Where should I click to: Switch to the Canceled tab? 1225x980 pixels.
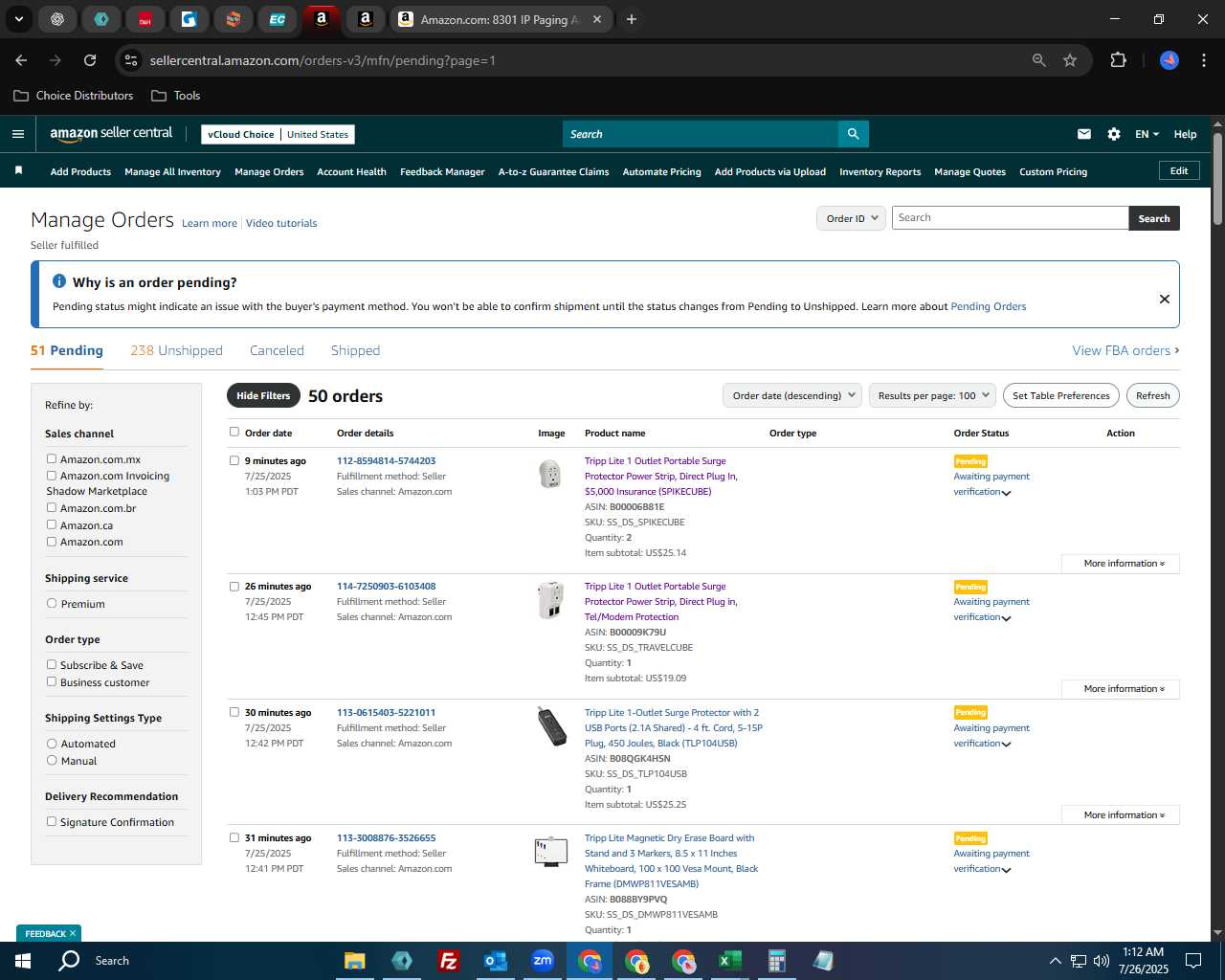pyautogui.click(x=277, y=350)
